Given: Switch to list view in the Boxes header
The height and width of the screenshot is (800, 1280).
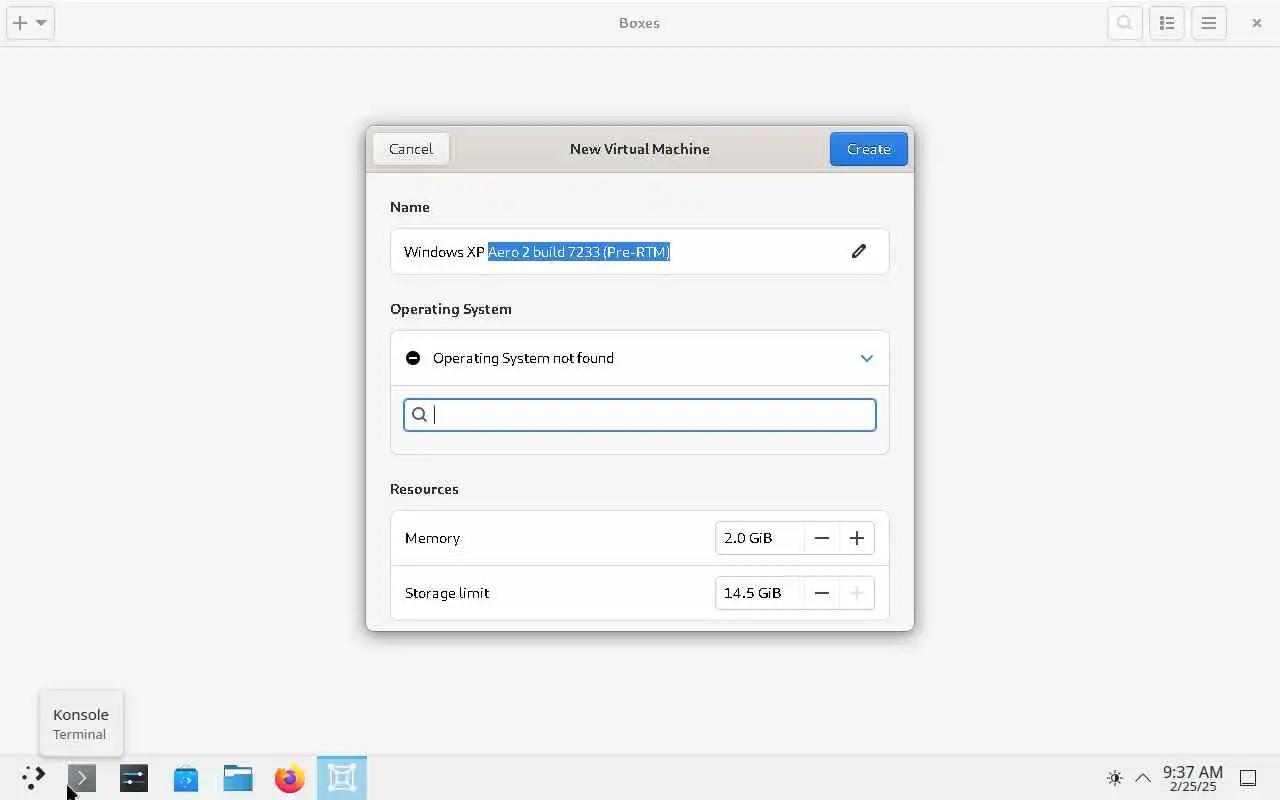Looking at the screenshot, I should click(x=1167, y=23).
